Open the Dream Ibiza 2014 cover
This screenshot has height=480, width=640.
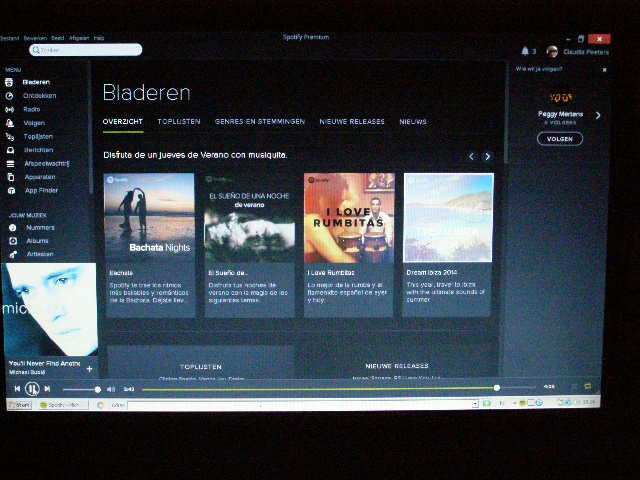448,217
